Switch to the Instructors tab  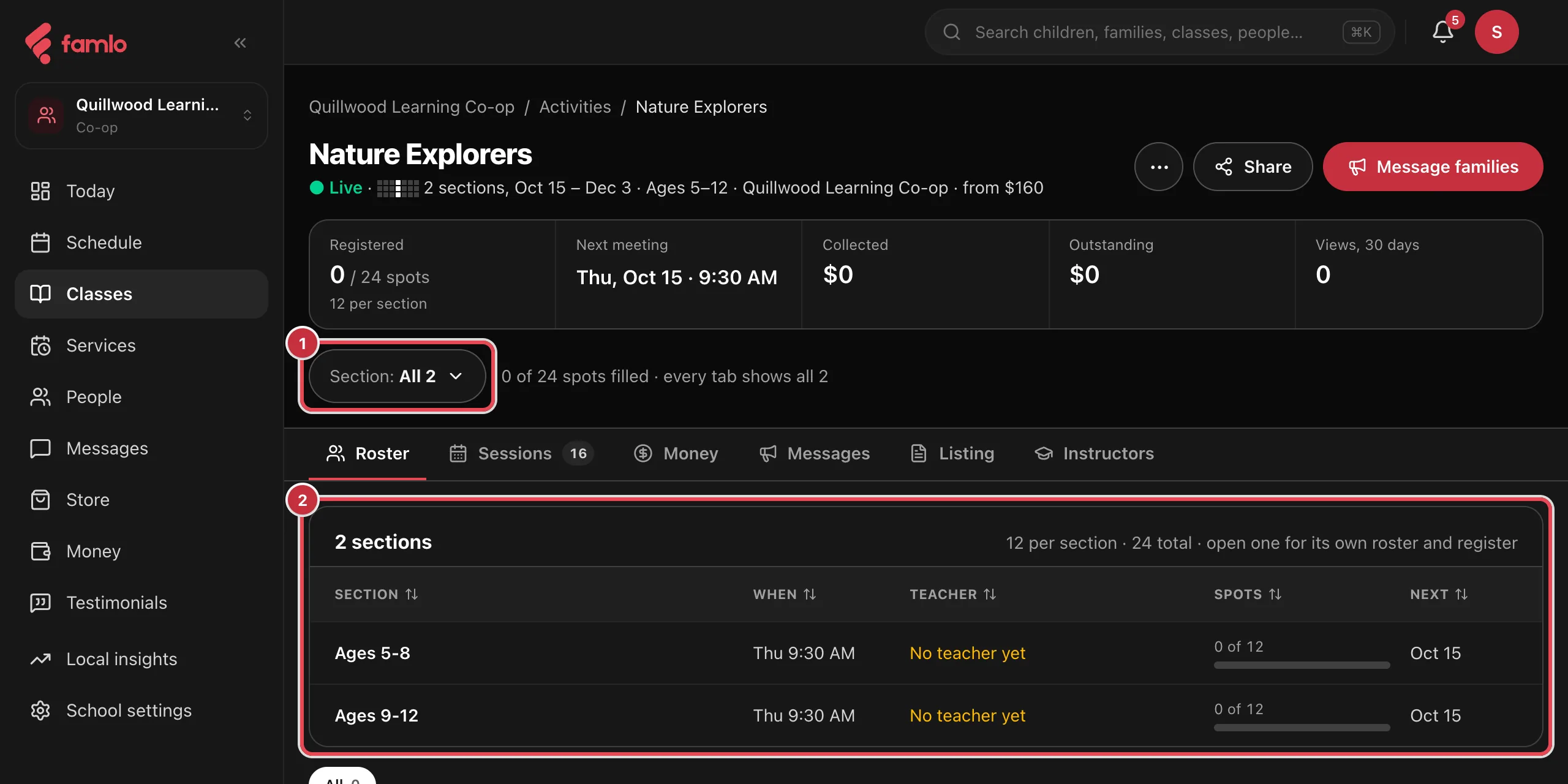[x=1094, y=453]
